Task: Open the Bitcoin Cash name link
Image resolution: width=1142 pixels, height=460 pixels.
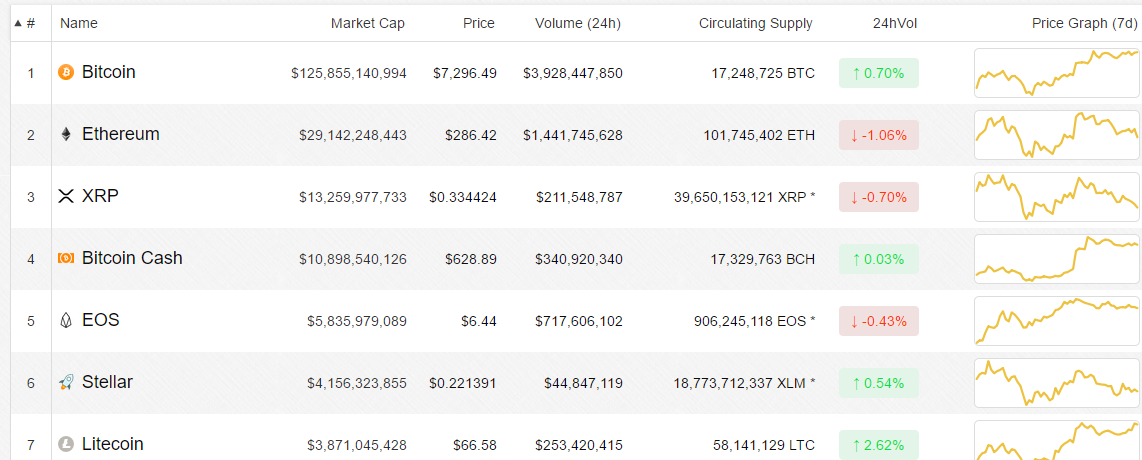Action: click(132, 258)
